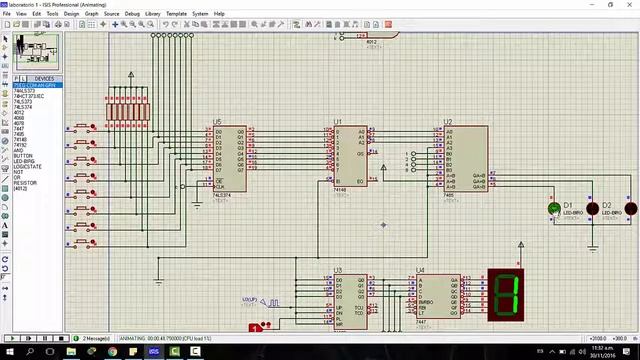Click the Play simulation button
The width and height of the screenshot is (640, 360).
(12, 338)
